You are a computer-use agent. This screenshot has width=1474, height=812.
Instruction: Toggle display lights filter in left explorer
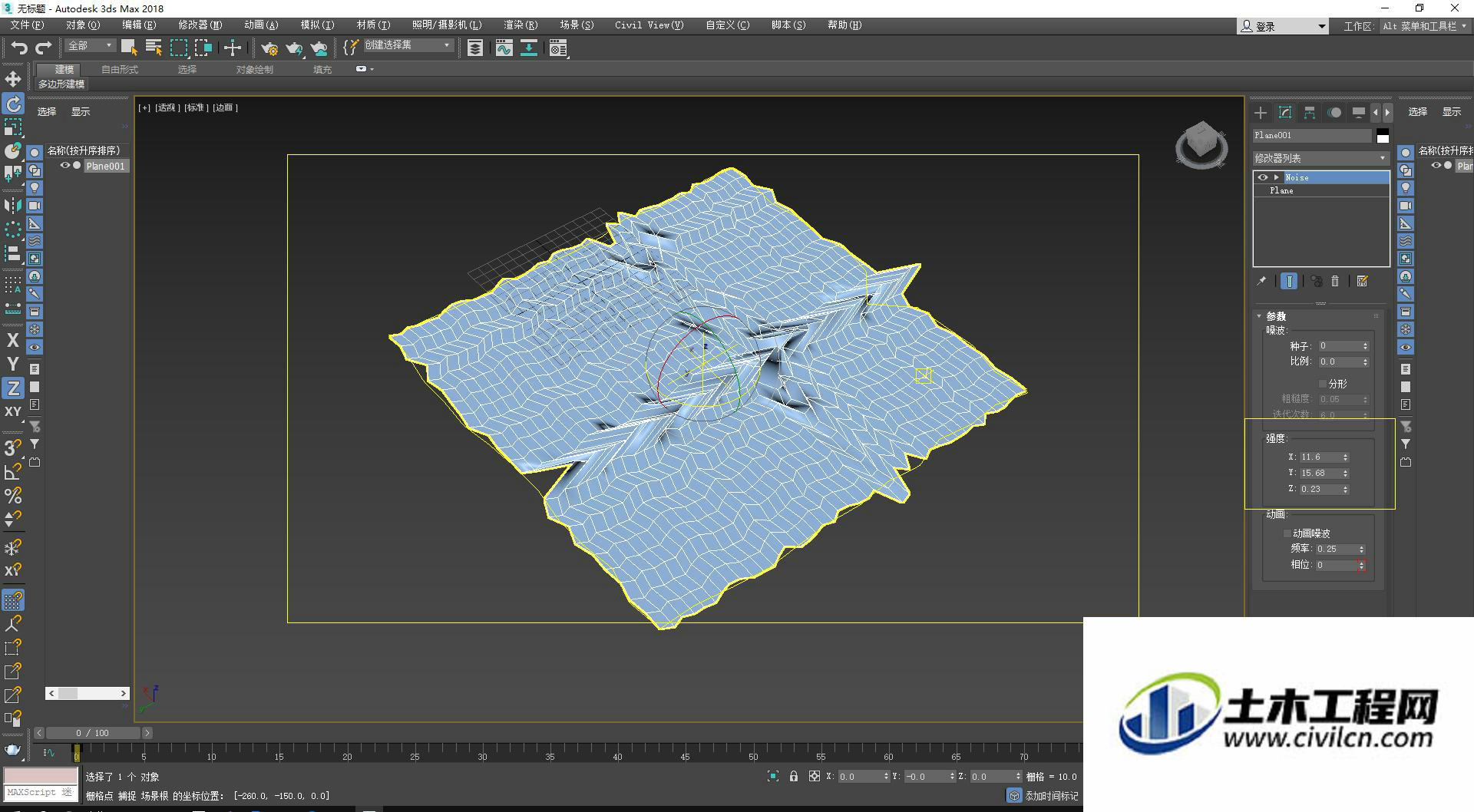click(x=35, y=187)
